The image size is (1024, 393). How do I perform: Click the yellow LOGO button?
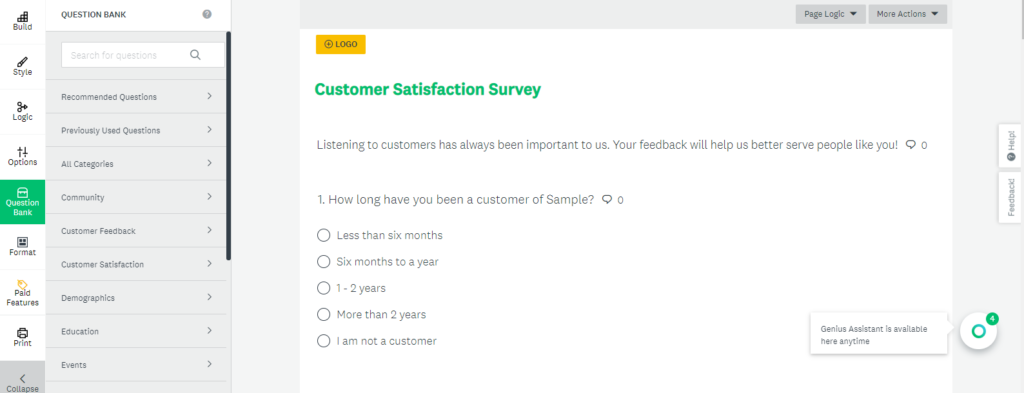pyautogui.click(x=340, y=44)
